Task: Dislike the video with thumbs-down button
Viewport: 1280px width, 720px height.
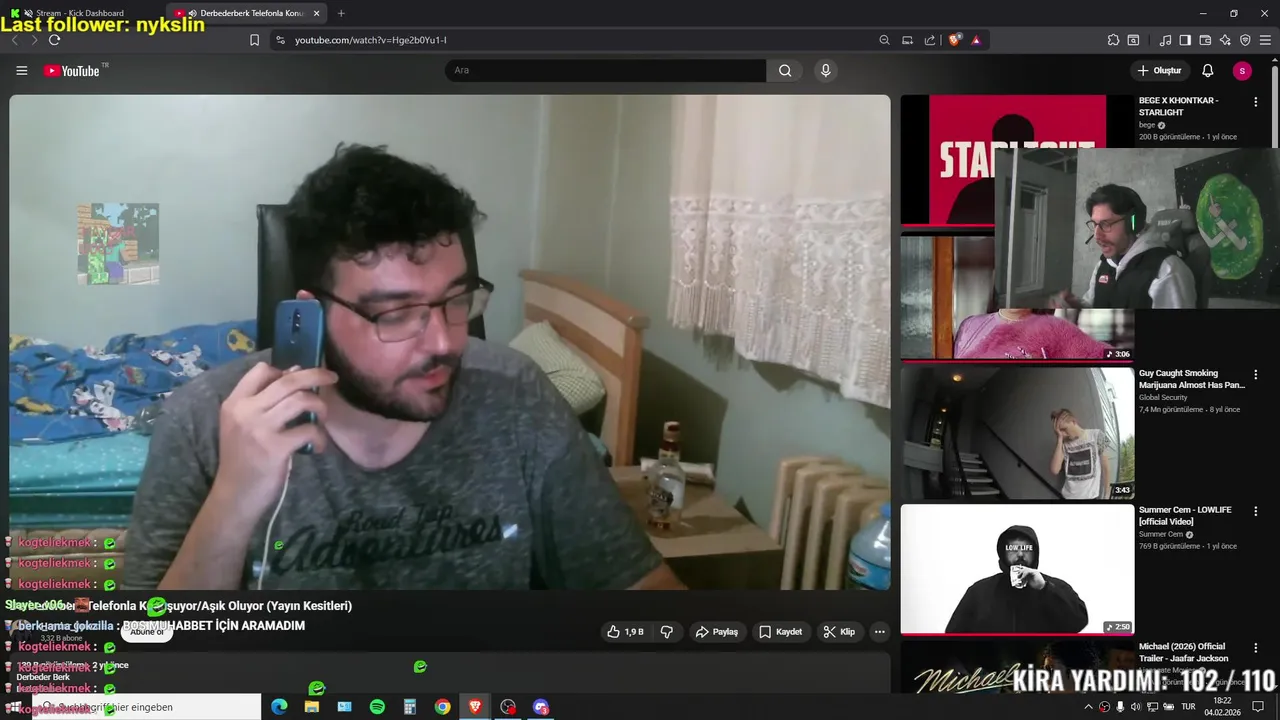Action: [x=667, y=632]
